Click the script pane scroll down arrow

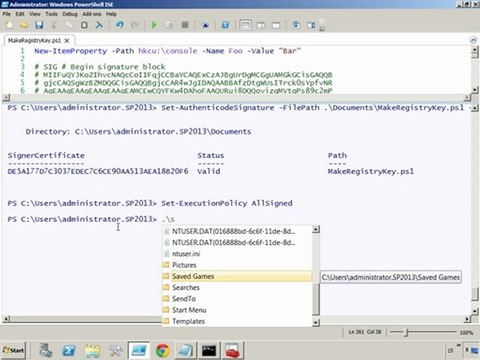475,90
